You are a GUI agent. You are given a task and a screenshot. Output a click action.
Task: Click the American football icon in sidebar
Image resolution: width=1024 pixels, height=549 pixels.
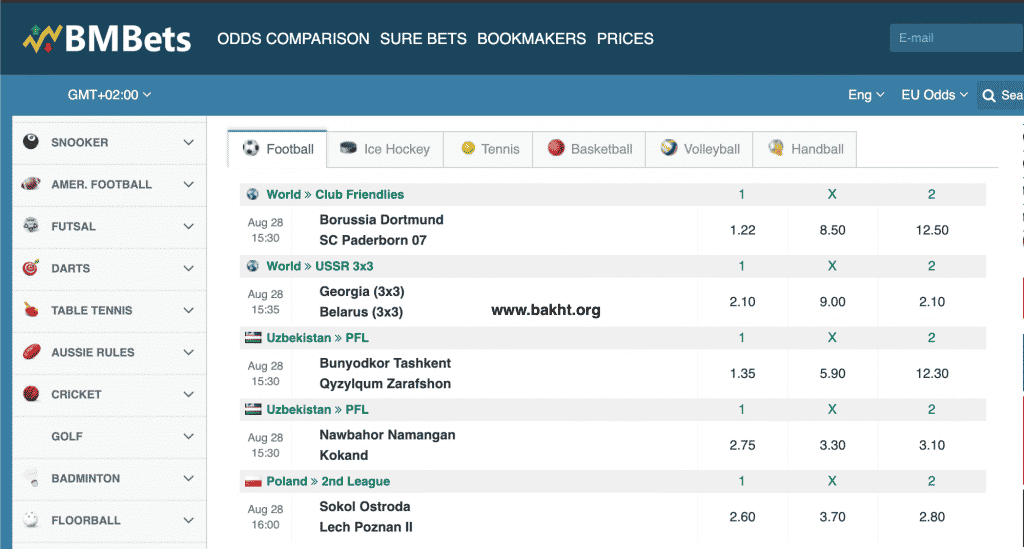click(31, 184)
